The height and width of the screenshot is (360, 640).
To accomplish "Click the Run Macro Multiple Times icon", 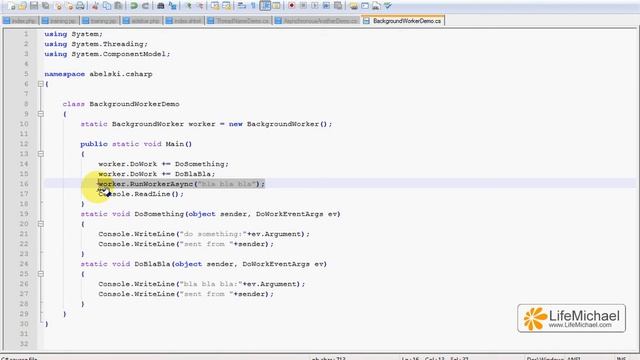I will coord(327,6).
